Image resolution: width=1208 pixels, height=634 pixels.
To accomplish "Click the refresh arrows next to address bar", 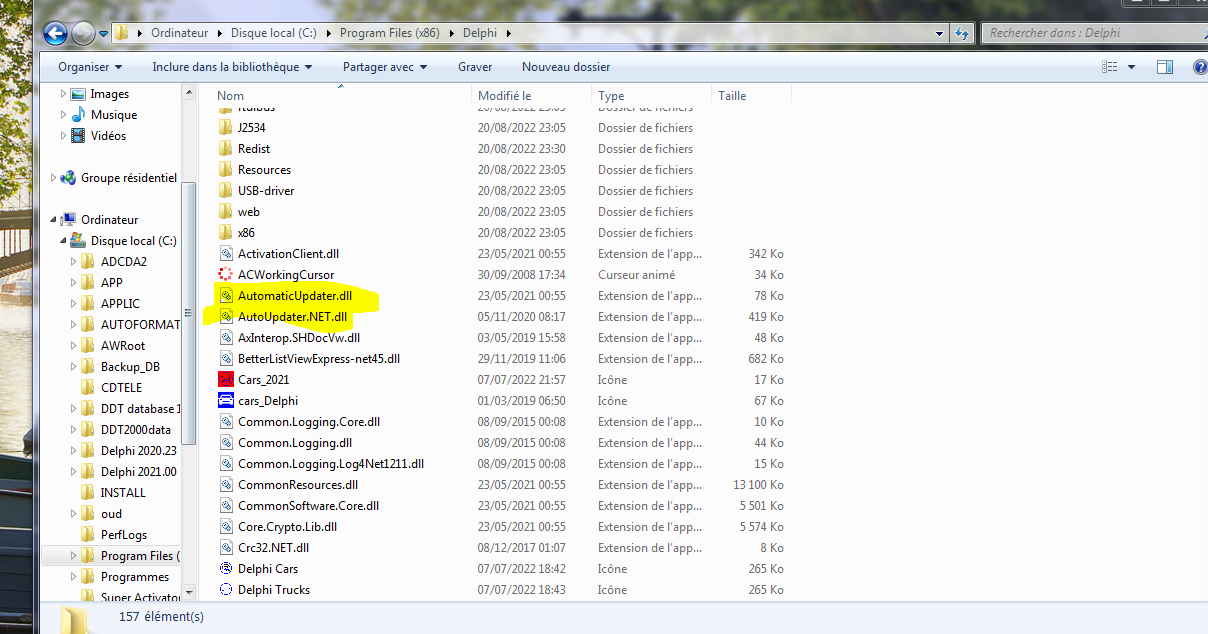I will click(961, 33).
